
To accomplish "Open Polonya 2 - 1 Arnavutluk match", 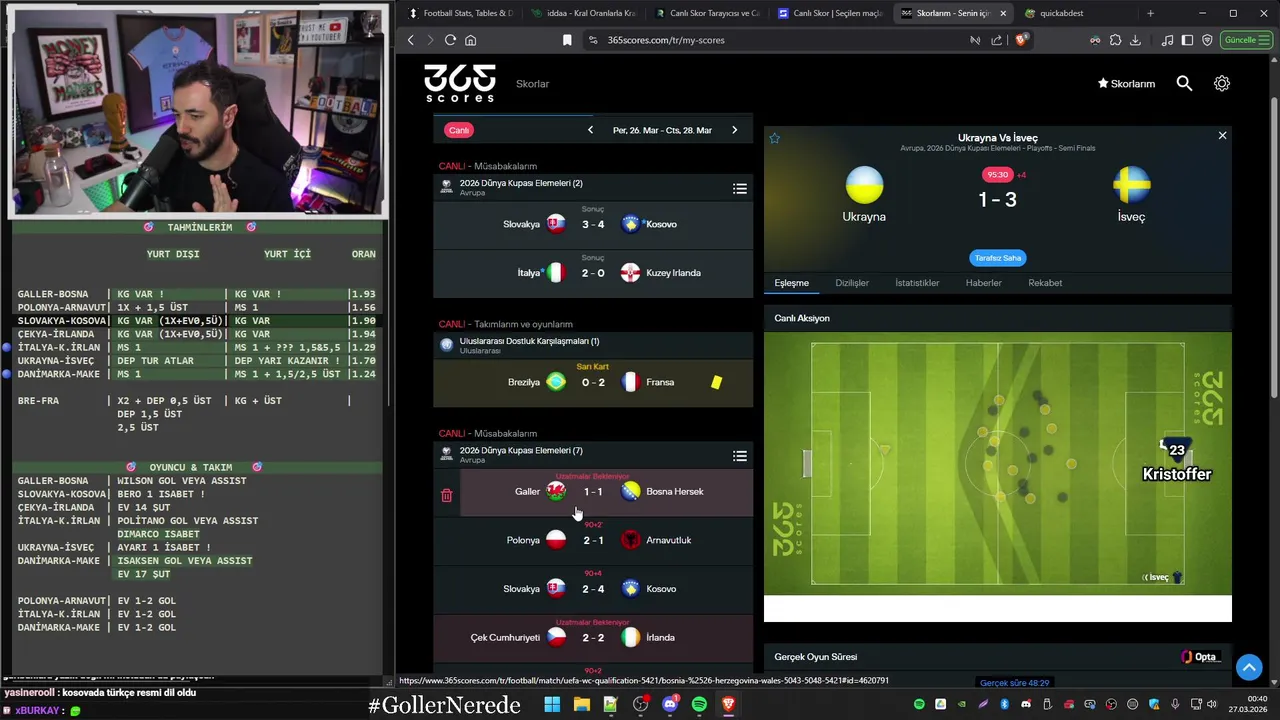I will pos(593,540).
